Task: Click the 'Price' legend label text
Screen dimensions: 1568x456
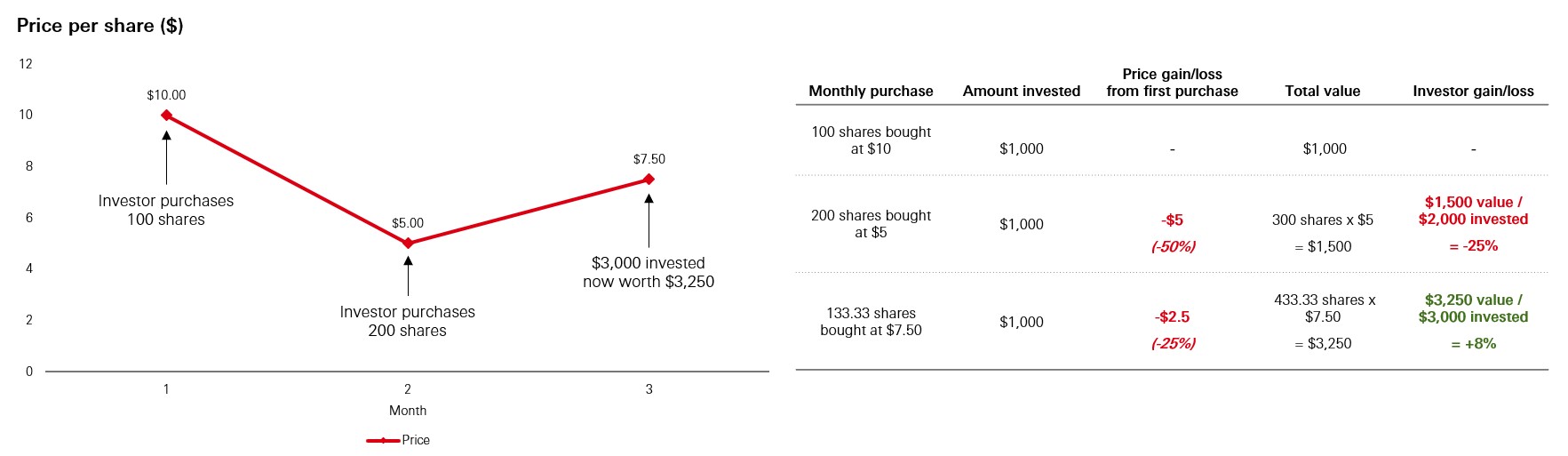Action: pos(416,440)
